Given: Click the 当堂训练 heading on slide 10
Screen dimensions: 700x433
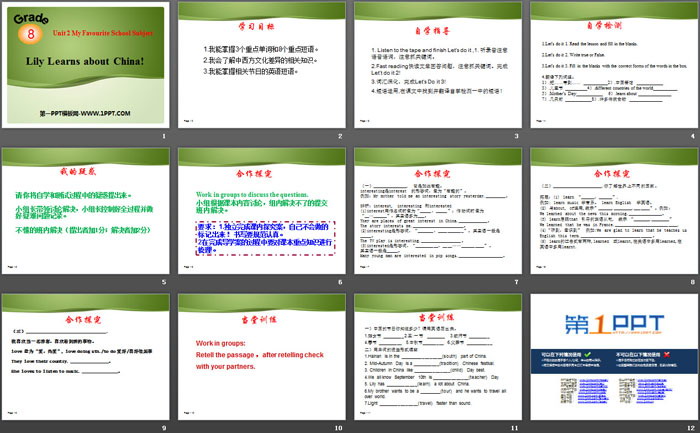Looking at the screenshot, I should tap(259, 320).
